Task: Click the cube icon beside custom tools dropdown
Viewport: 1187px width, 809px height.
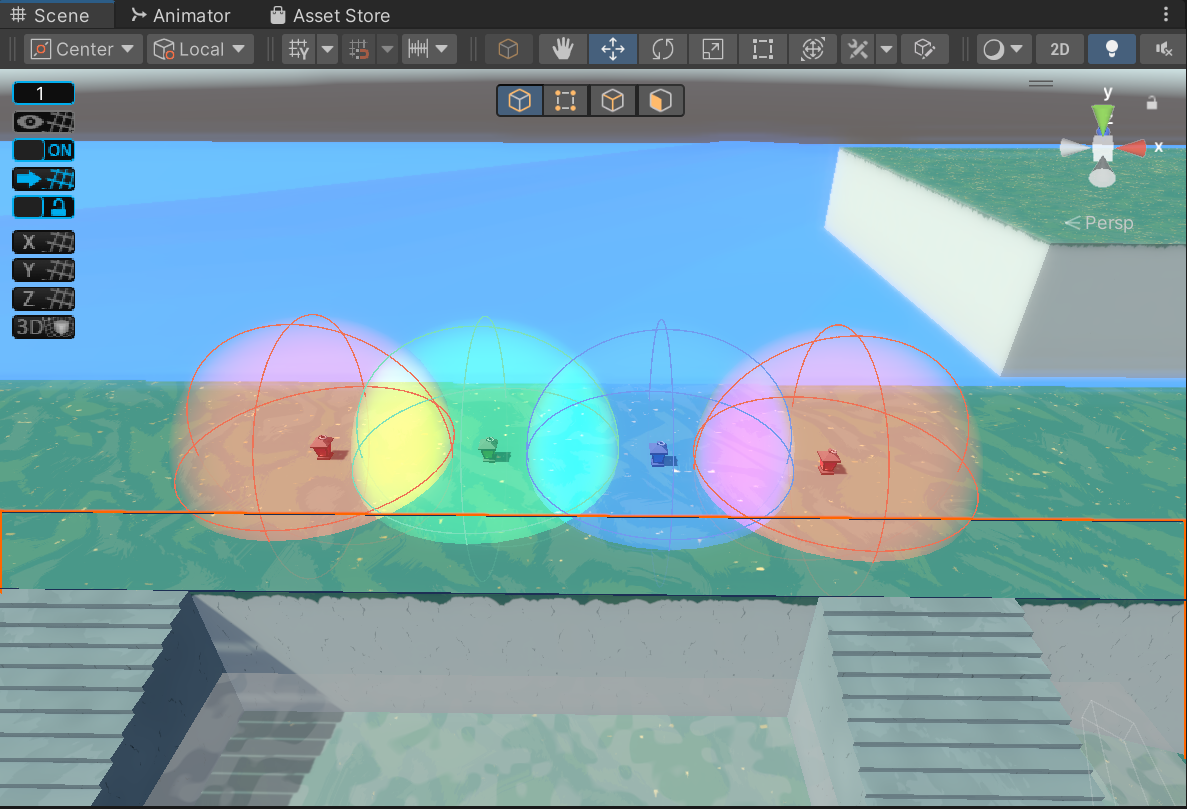Action: pos(924,49)
